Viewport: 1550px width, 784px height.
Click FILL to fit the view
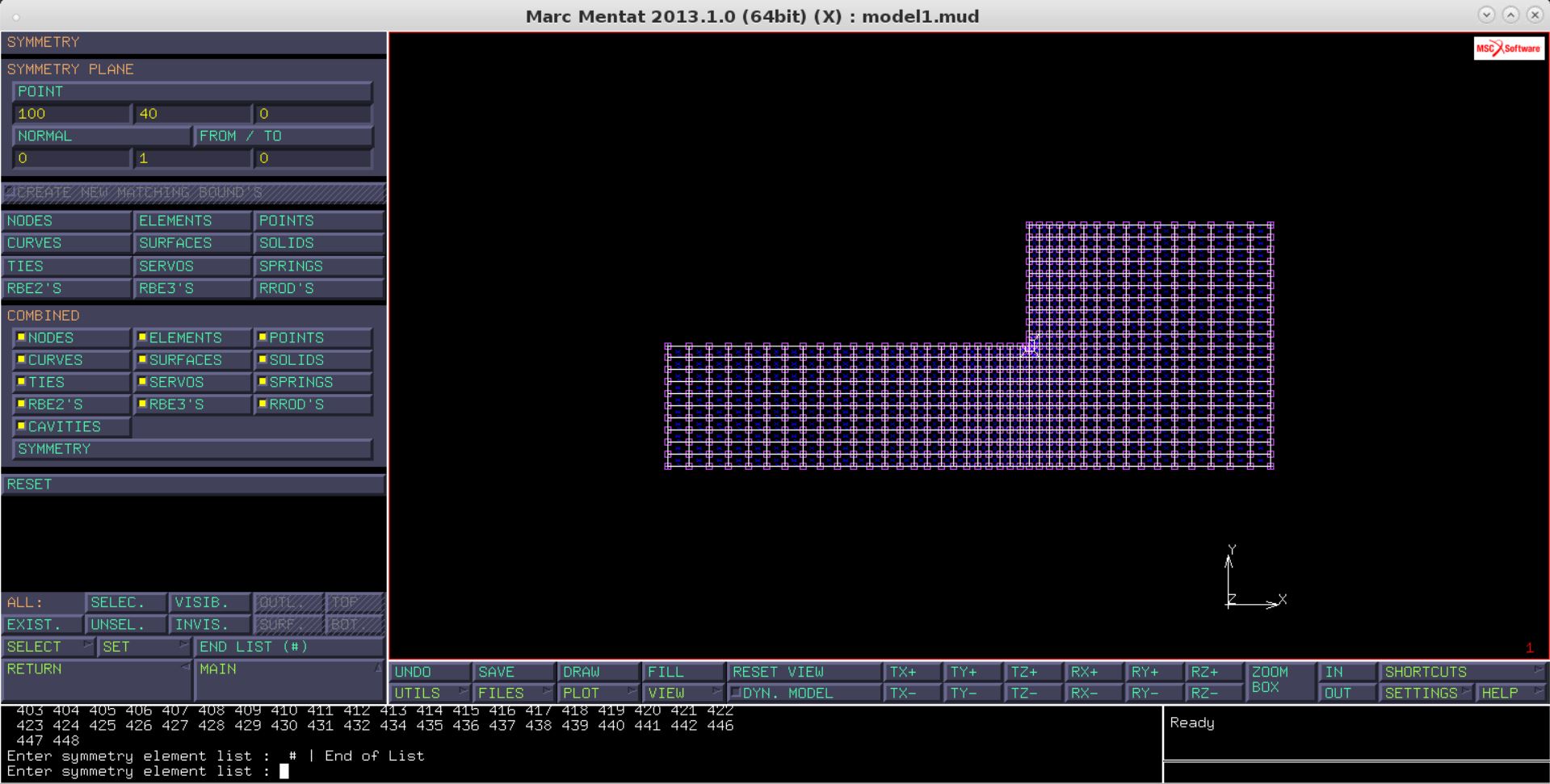(x=683, y=672)
